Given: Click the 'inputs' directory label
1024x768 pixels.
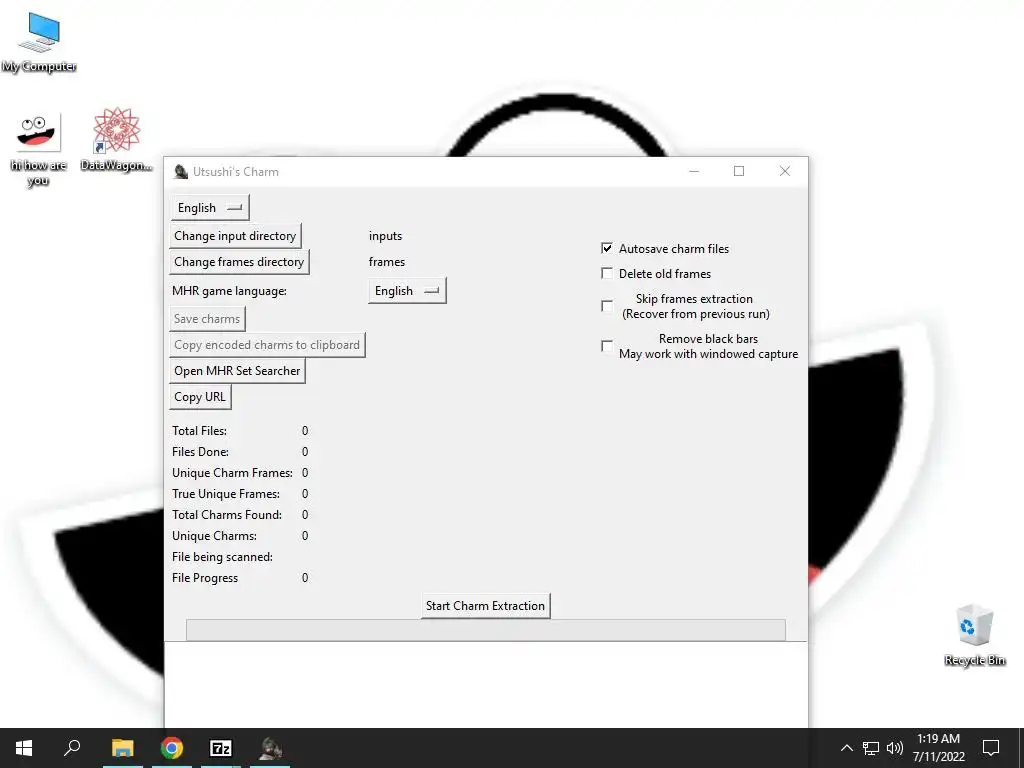Looking at the screenshot, I should 385,236.
